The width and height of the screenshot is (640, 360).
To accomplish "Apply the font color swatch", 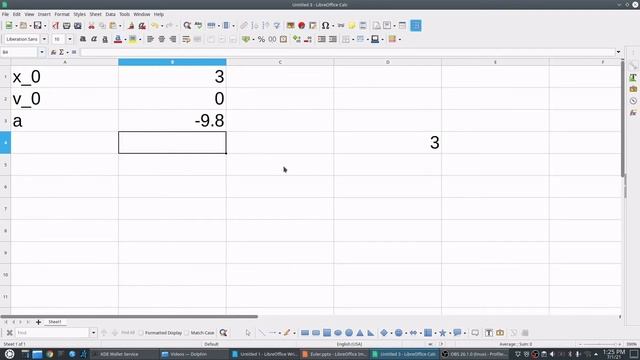I will point(118,39).
